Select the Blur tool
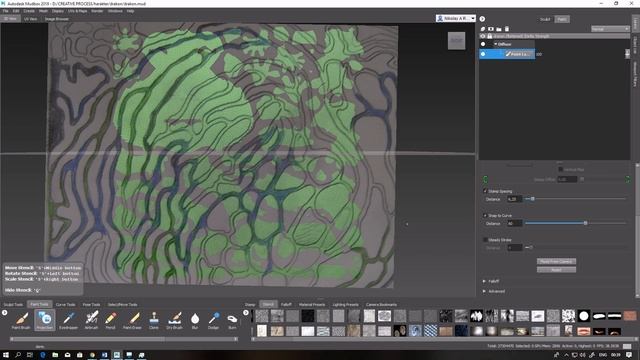The width and height of the screenshot is (640, 360). 195,320
